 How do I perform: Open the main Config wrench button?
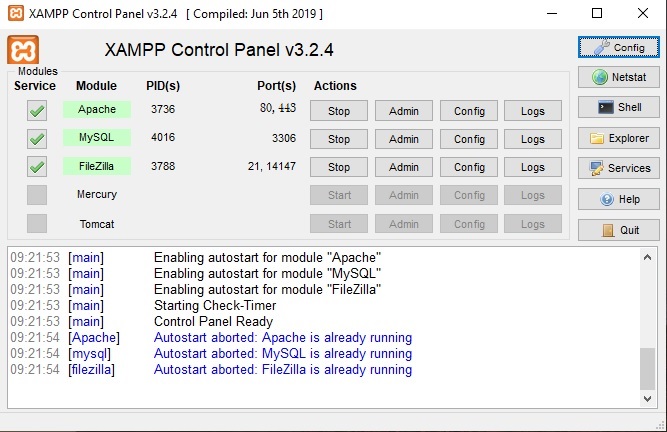pyautogui.click(x=601, y=47)
